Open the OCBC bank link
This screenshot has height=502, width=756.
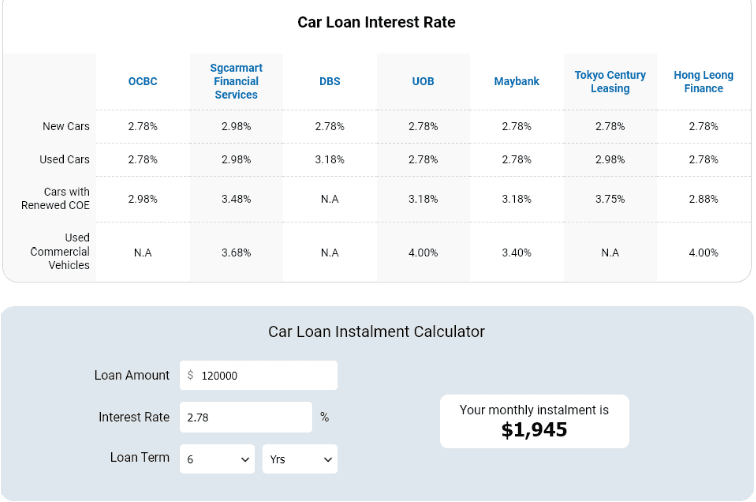pos(143,81)
